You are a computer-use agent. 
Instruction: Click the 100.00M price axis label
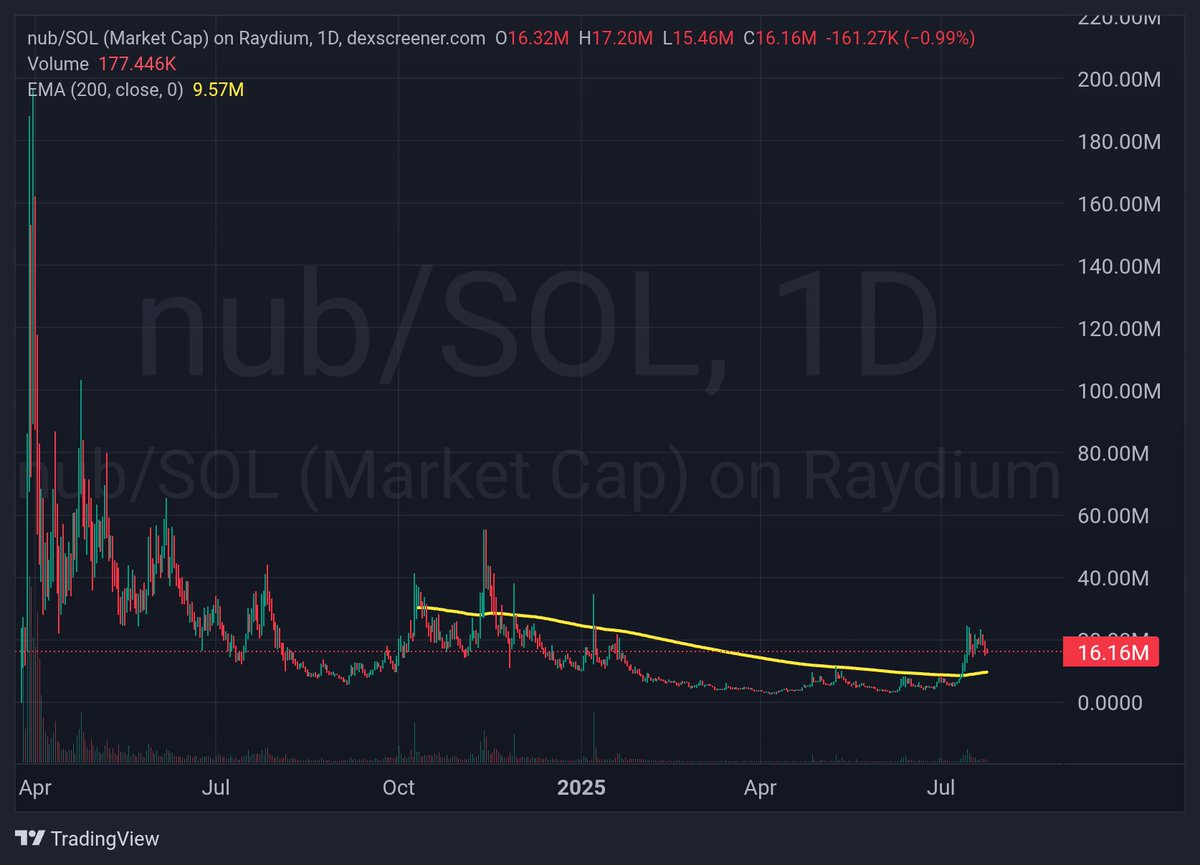coord(1118,391)
